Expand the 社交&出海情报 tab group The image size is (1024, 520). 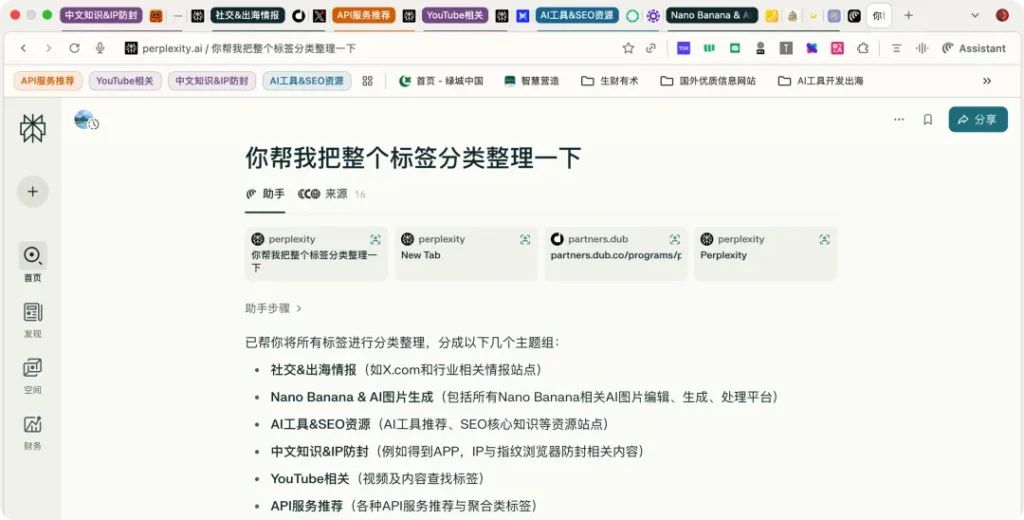248,16
